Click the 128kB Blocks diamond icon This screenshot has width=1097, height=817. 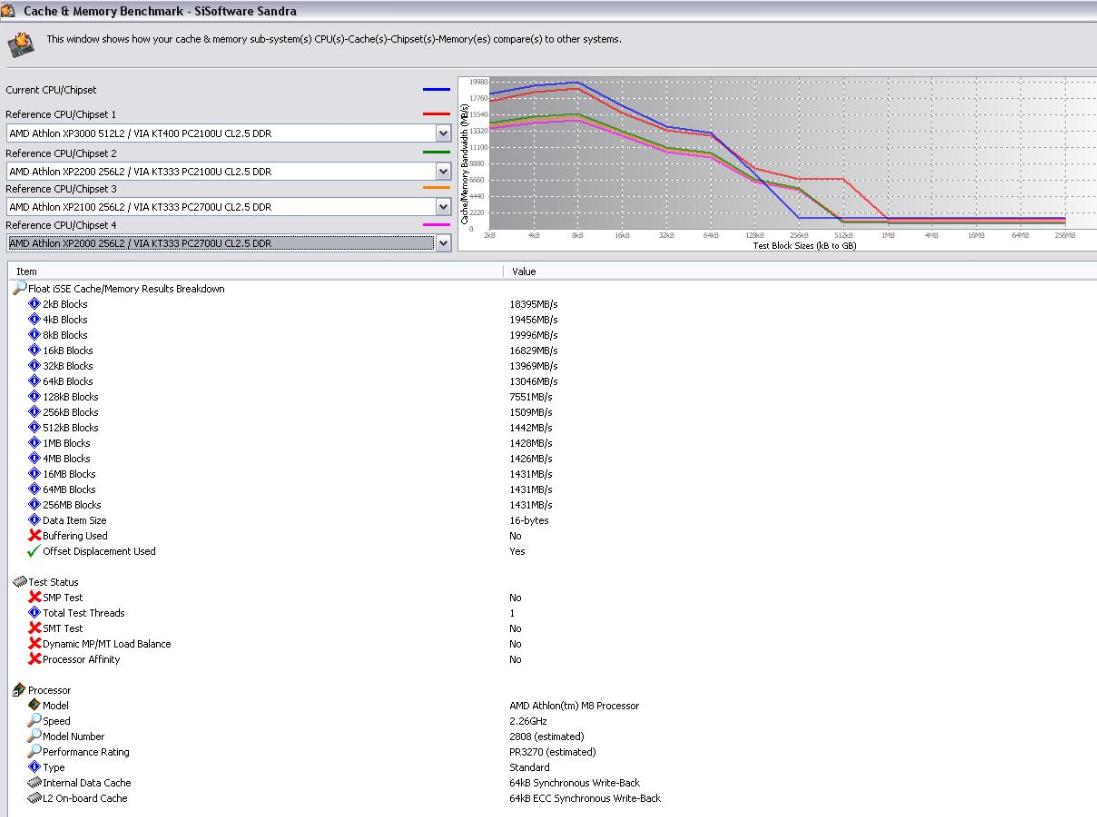coord(34,396)
